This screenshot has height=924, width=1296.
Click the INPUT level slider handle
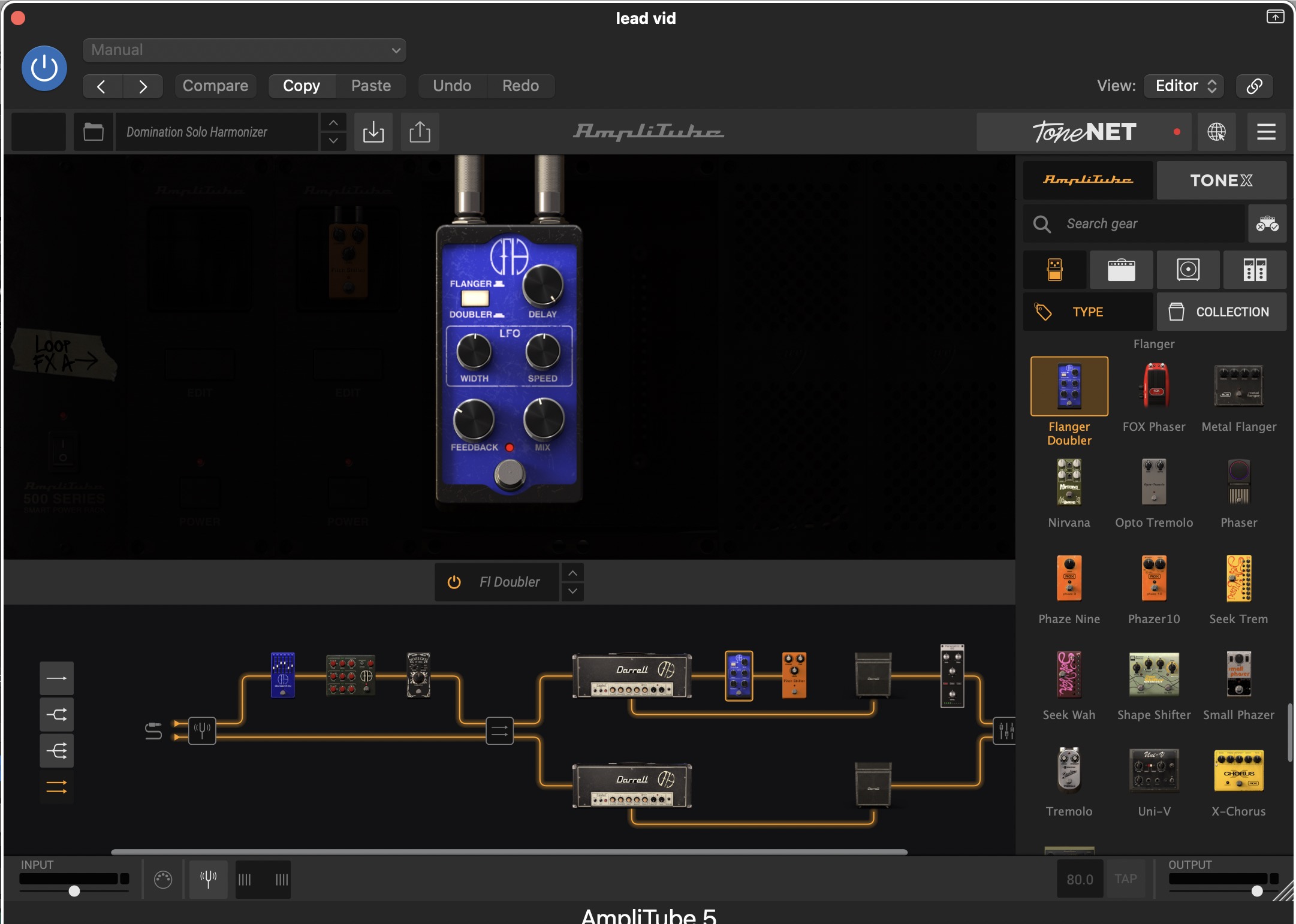pyautogui.click(x=74, y=891)
